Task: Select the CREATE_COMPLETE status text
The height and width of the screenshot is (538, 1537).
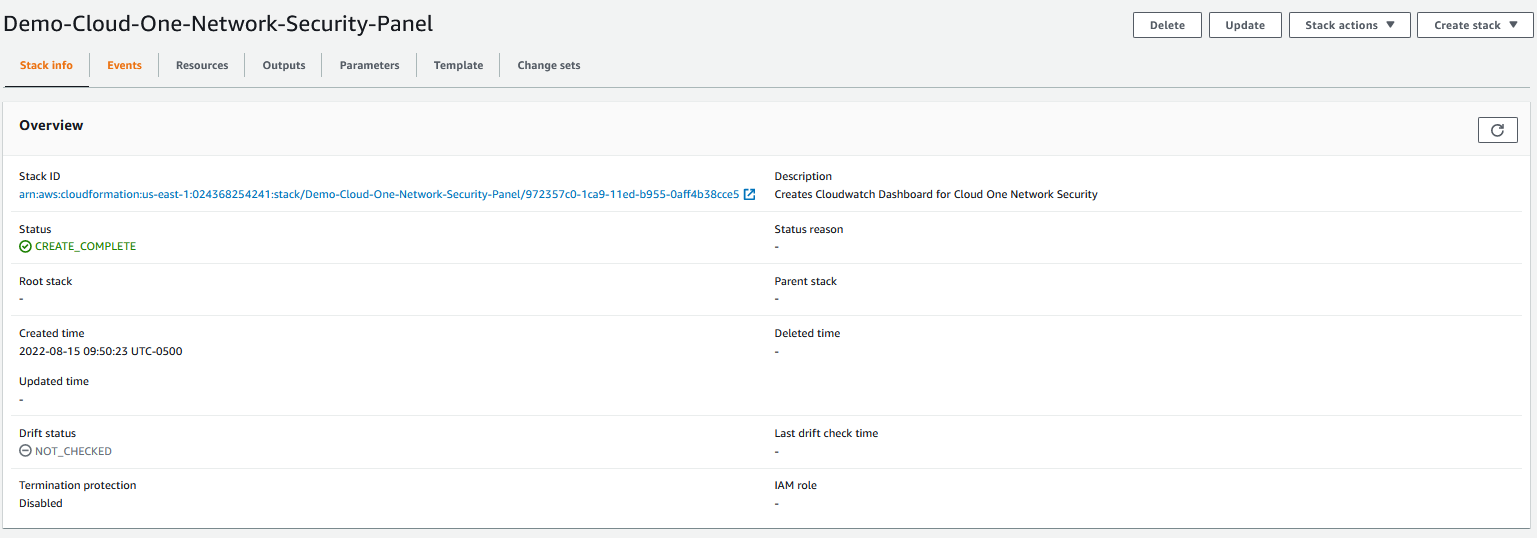Action: point(85,246)
